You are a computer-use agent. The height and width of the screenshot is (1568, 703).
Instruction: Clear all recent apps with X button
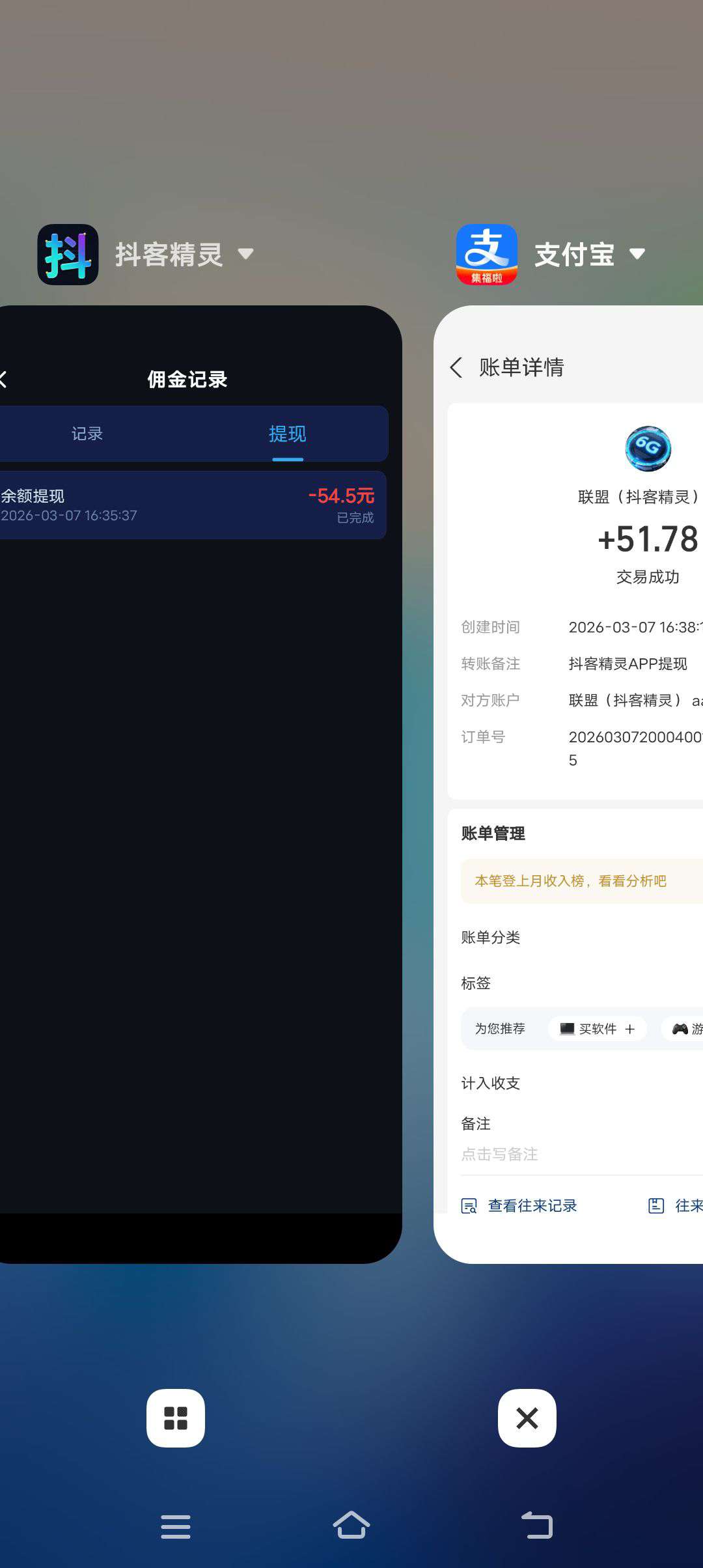[527, 1418]
